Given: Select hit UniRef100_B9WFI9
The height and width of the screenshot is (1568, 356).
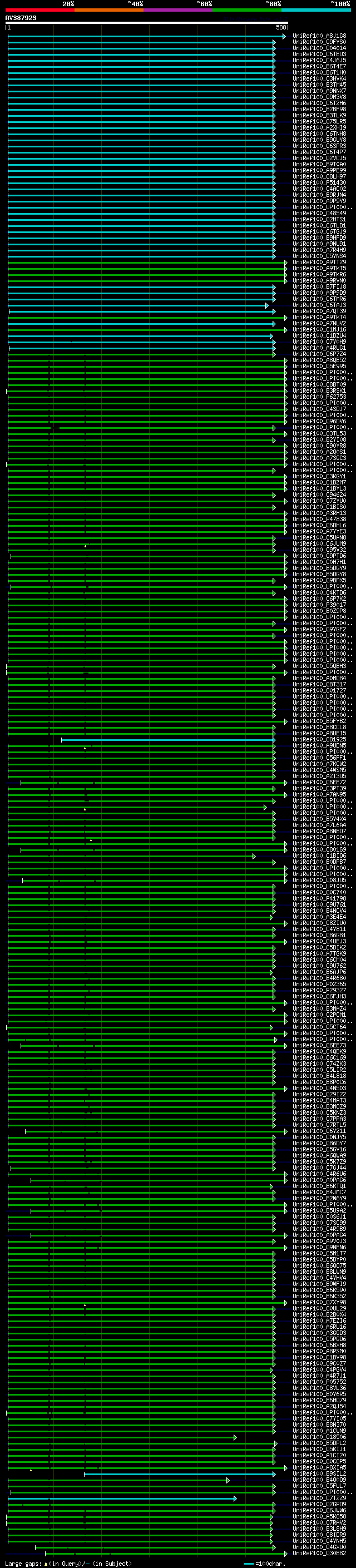Looking at the screenshot, I should point(319,1284).
